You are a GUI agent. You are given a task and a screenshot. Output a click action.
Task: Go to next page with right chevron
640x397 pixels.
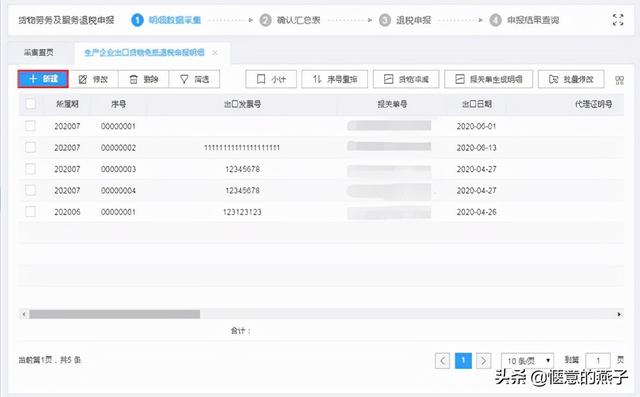click(x=484, y=361)
